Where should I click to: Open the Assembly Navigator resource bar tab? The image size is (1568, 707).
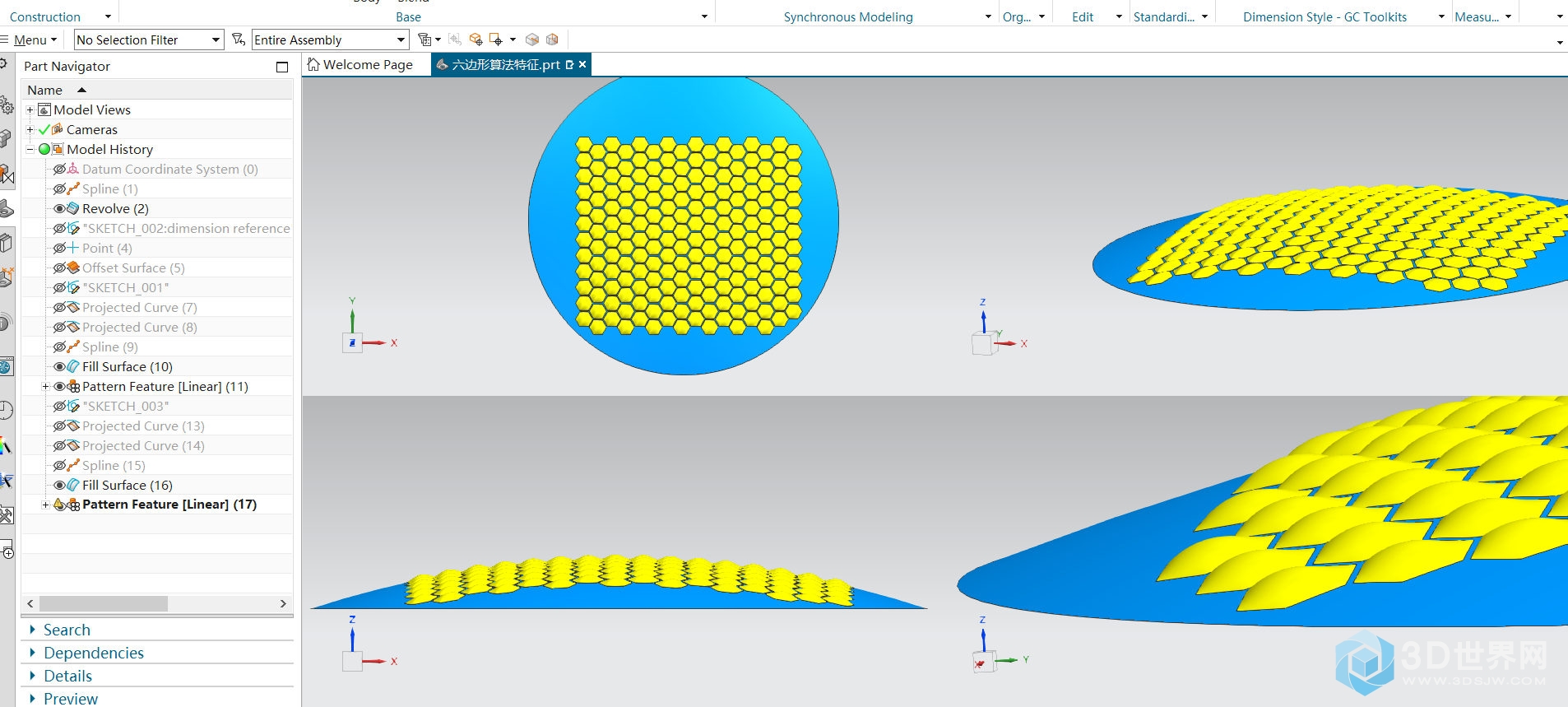coord(7,138)
